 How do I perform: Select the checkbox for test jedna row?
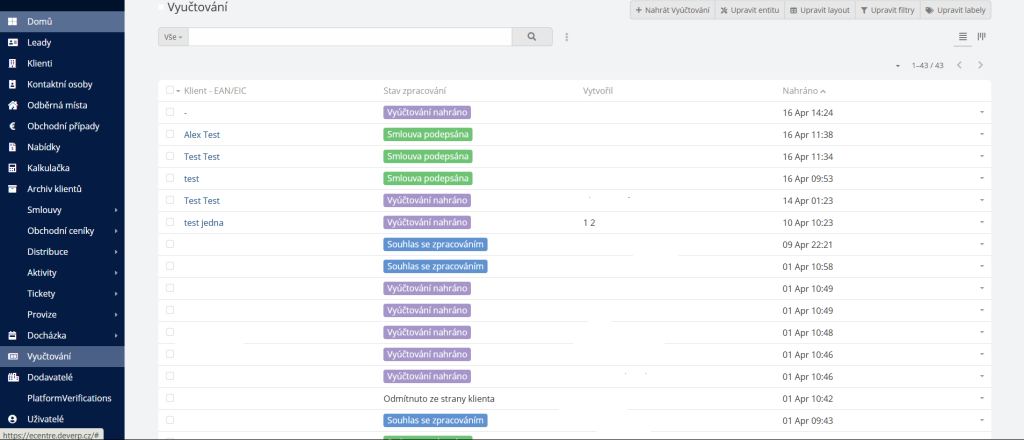pyautogui.click(x=170, y=222)
